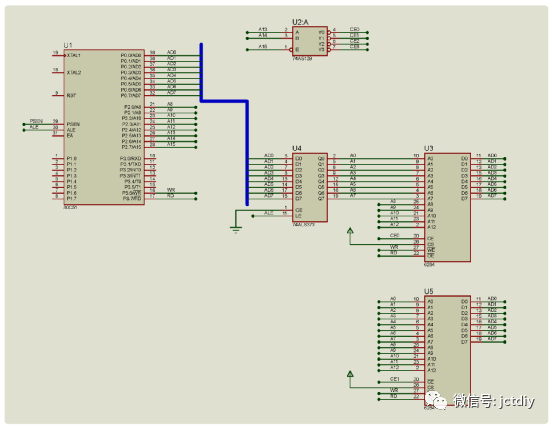Viewport: 552px width, 426px height.
Task: Select the power arrow terminal near U3
Action: click(350, 231)
